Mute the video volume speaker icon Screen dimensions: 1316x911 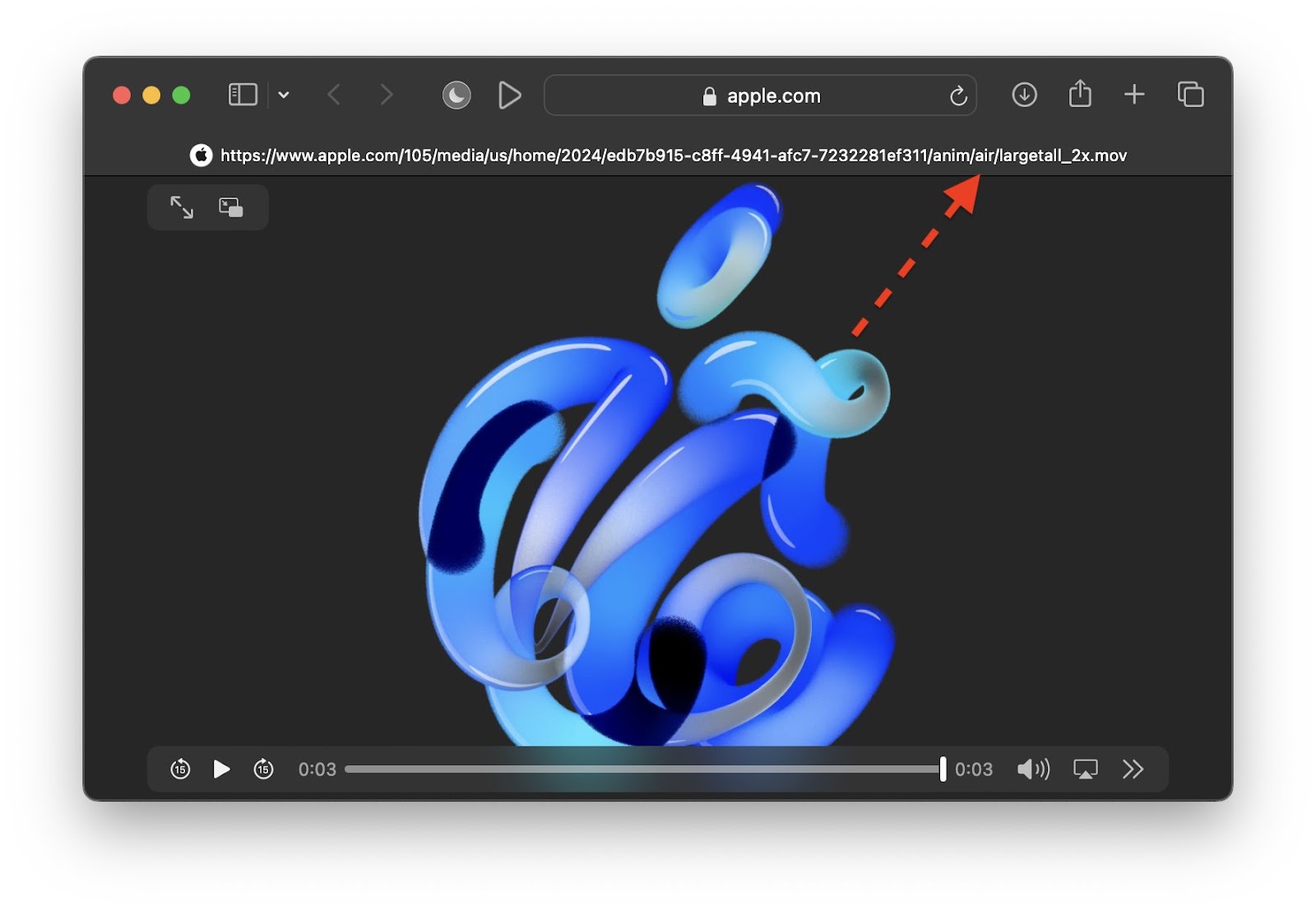click(1034, 769)
